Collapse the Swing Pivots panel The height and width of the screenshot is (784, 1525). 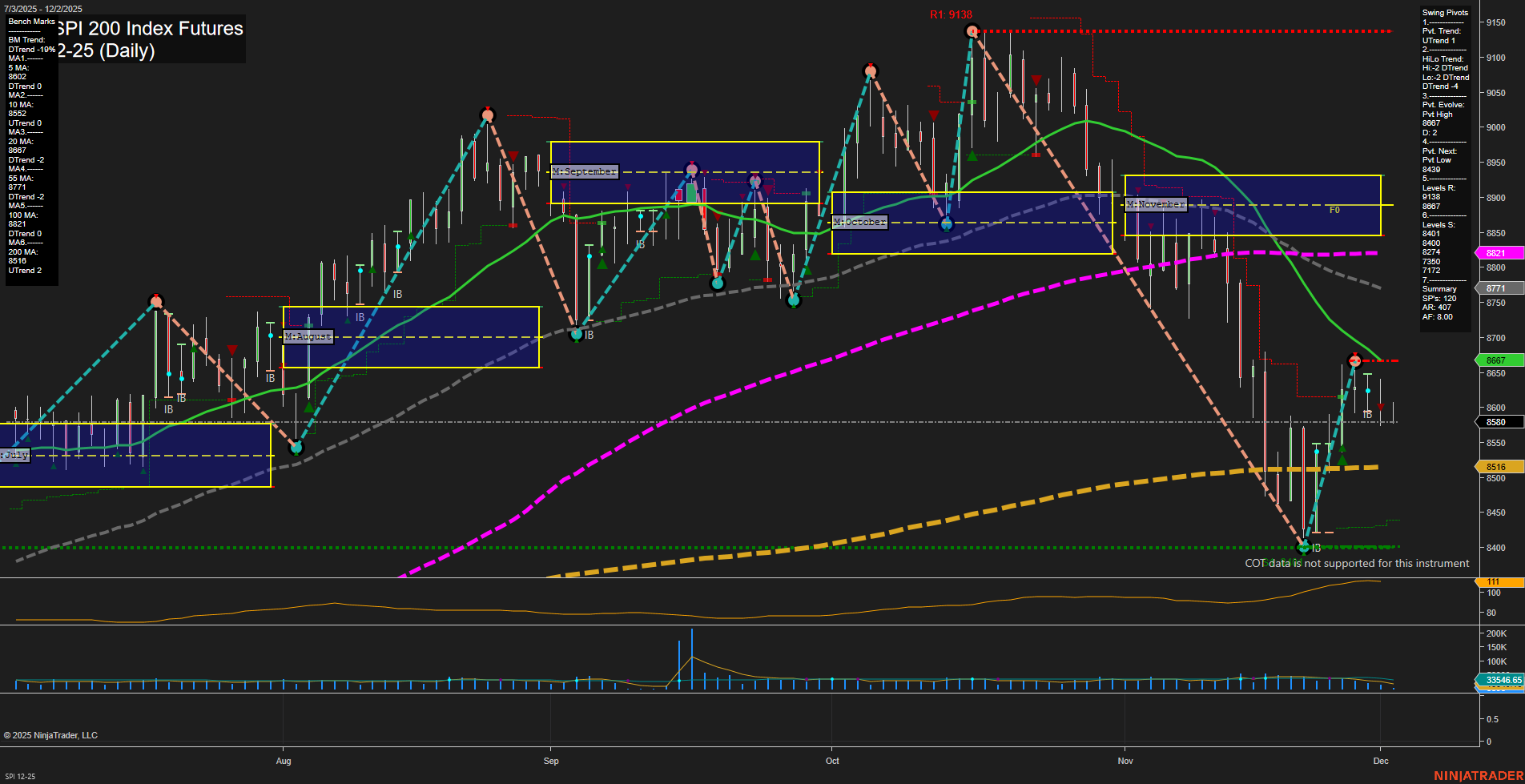click(x=1447, y=12)
